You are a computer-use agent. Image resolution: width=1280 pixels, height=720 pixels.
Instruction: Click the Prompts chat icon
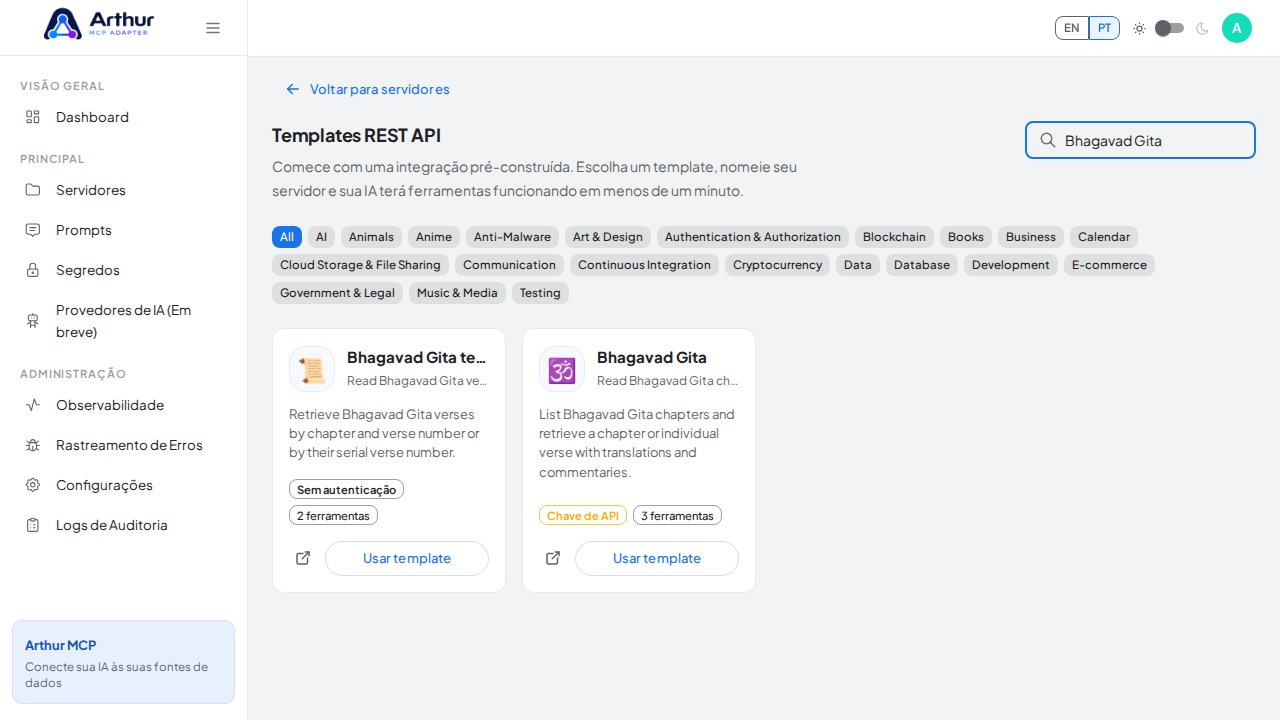(x=33, y=230)
